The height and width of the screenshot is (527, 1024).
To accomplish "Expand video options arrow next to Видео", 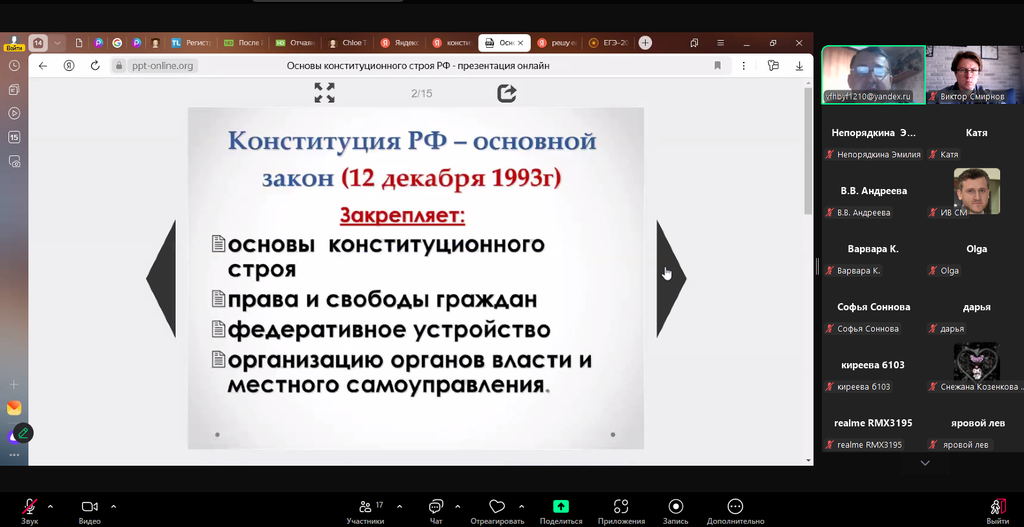I will tap(114, 506).
